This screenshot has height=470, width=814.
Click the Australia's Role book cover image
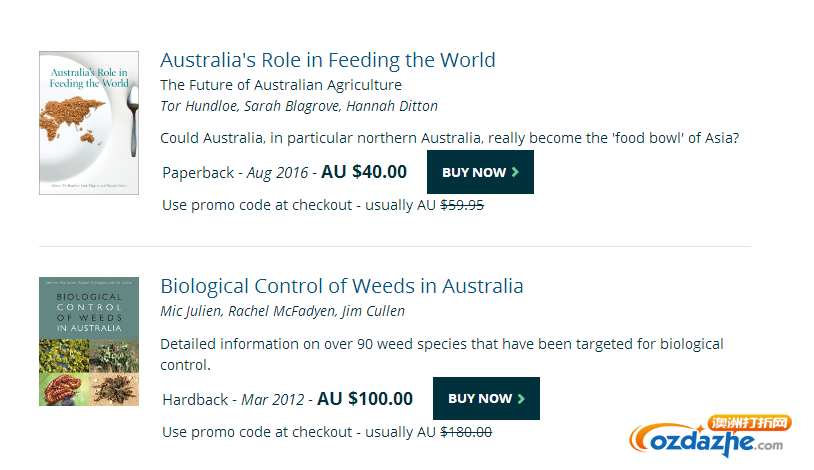tap(89, 123)
